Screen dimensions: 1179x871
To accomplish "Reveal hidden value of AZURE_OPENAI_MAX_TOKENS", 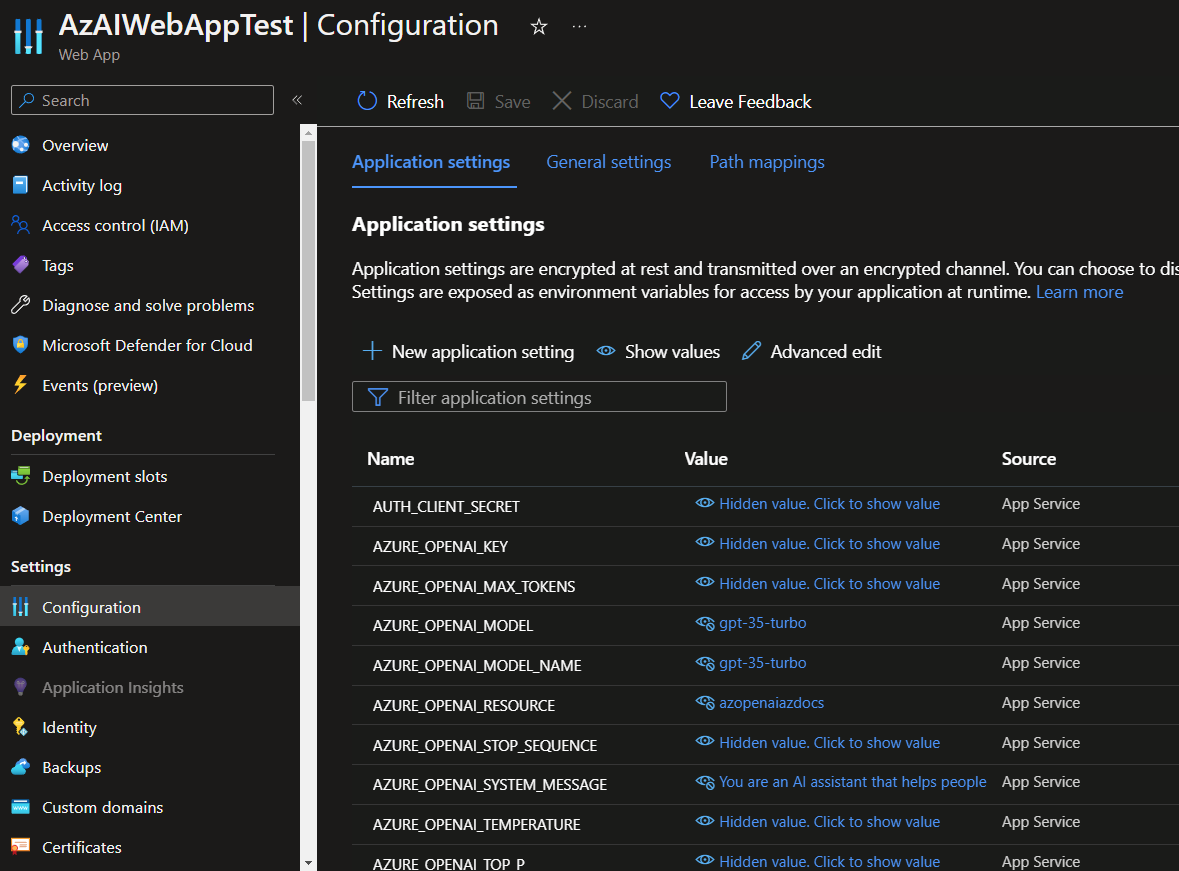I will (817, 584).
